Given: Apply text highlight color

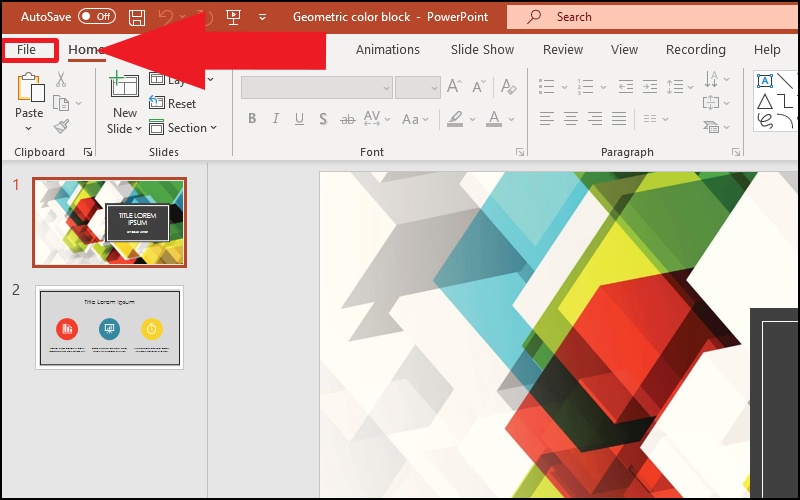Looking at the screenshot, I should point(455,119).
